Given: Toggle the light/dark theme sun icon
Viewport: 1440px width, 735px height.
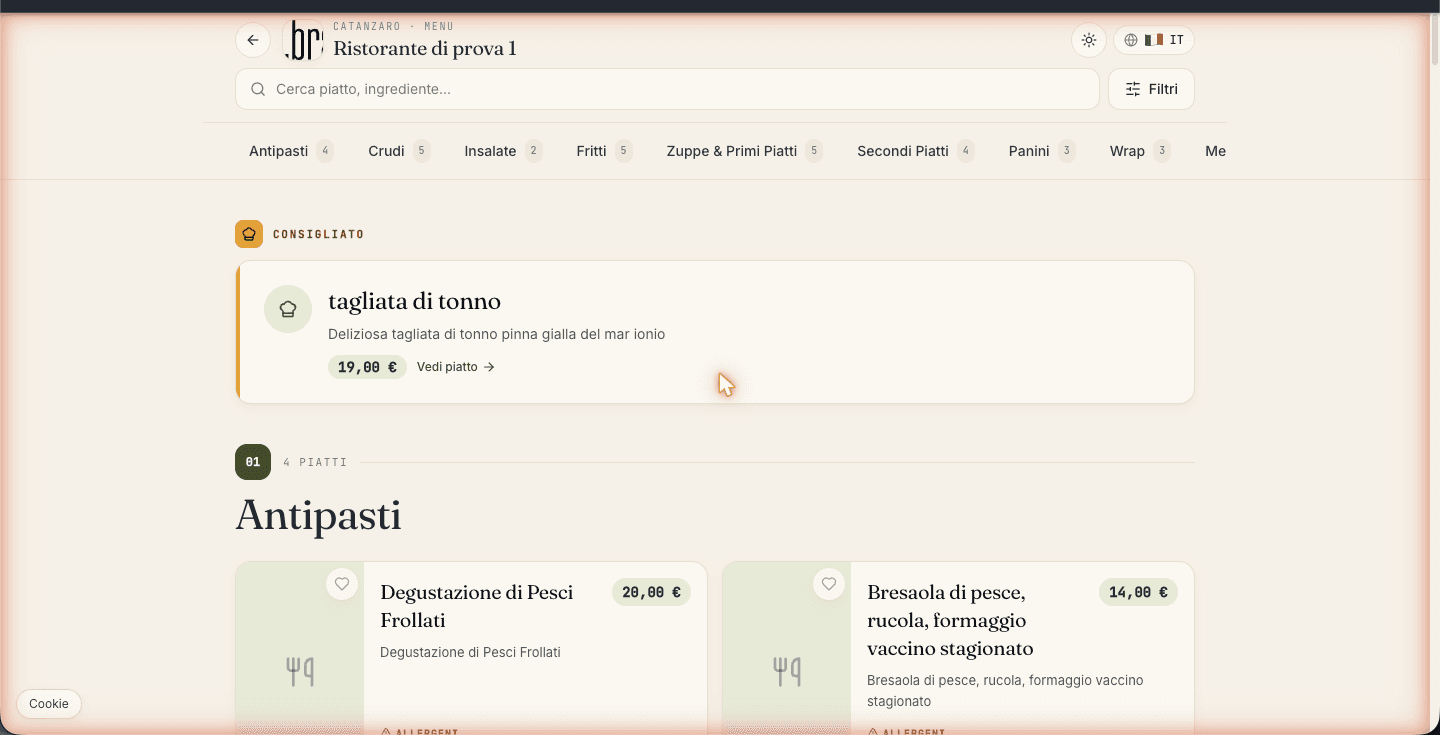Looking at the screenshot, I should click(1089, 40).
